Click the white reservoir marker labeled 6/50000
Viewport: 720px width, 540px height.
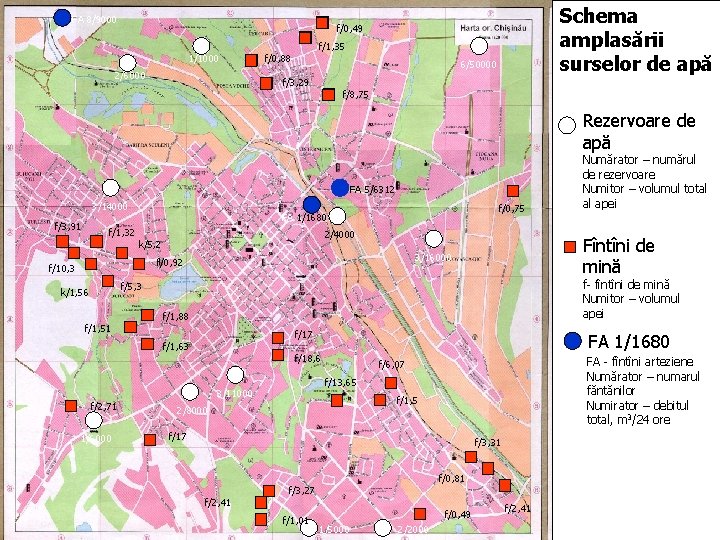[x=479, y=46]
